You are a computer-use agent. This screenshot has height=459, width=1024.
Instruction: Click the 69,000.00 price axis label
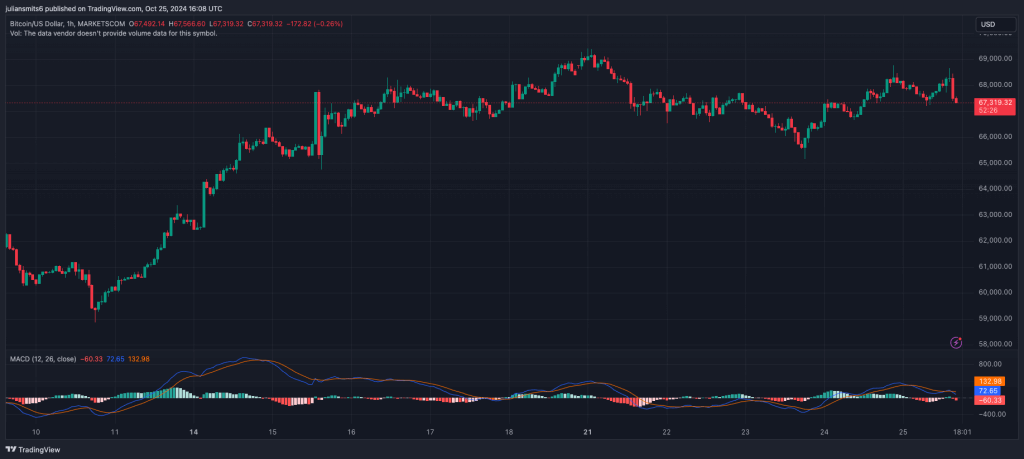[995, 59]
